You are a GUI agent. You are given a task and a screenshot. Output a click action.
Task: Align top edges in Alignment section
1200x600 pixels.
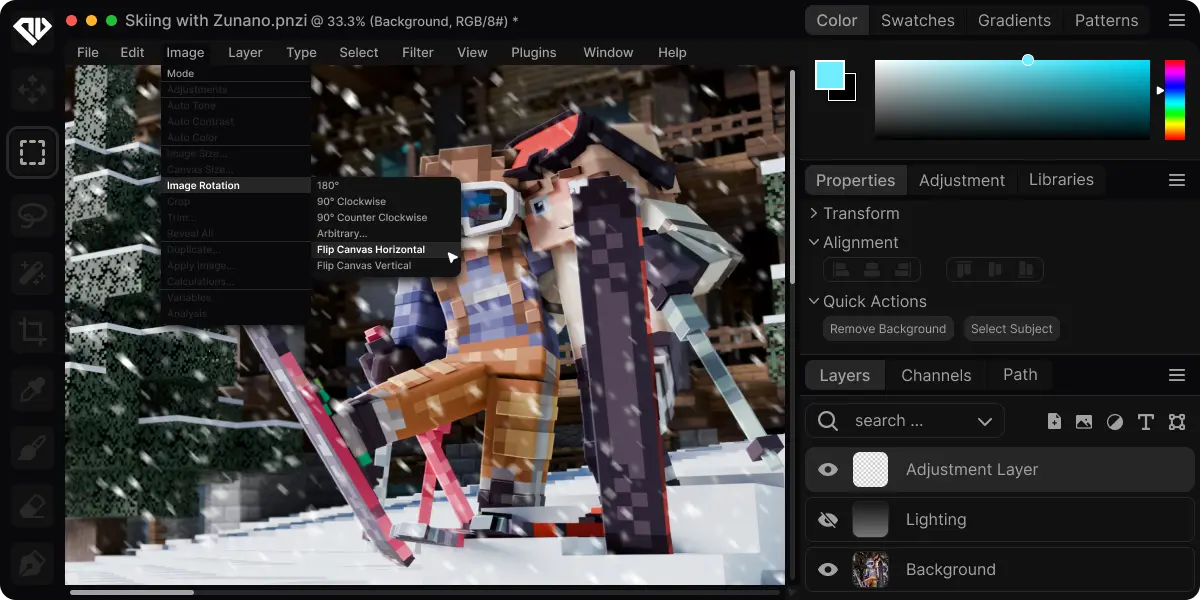pos(964,270)
